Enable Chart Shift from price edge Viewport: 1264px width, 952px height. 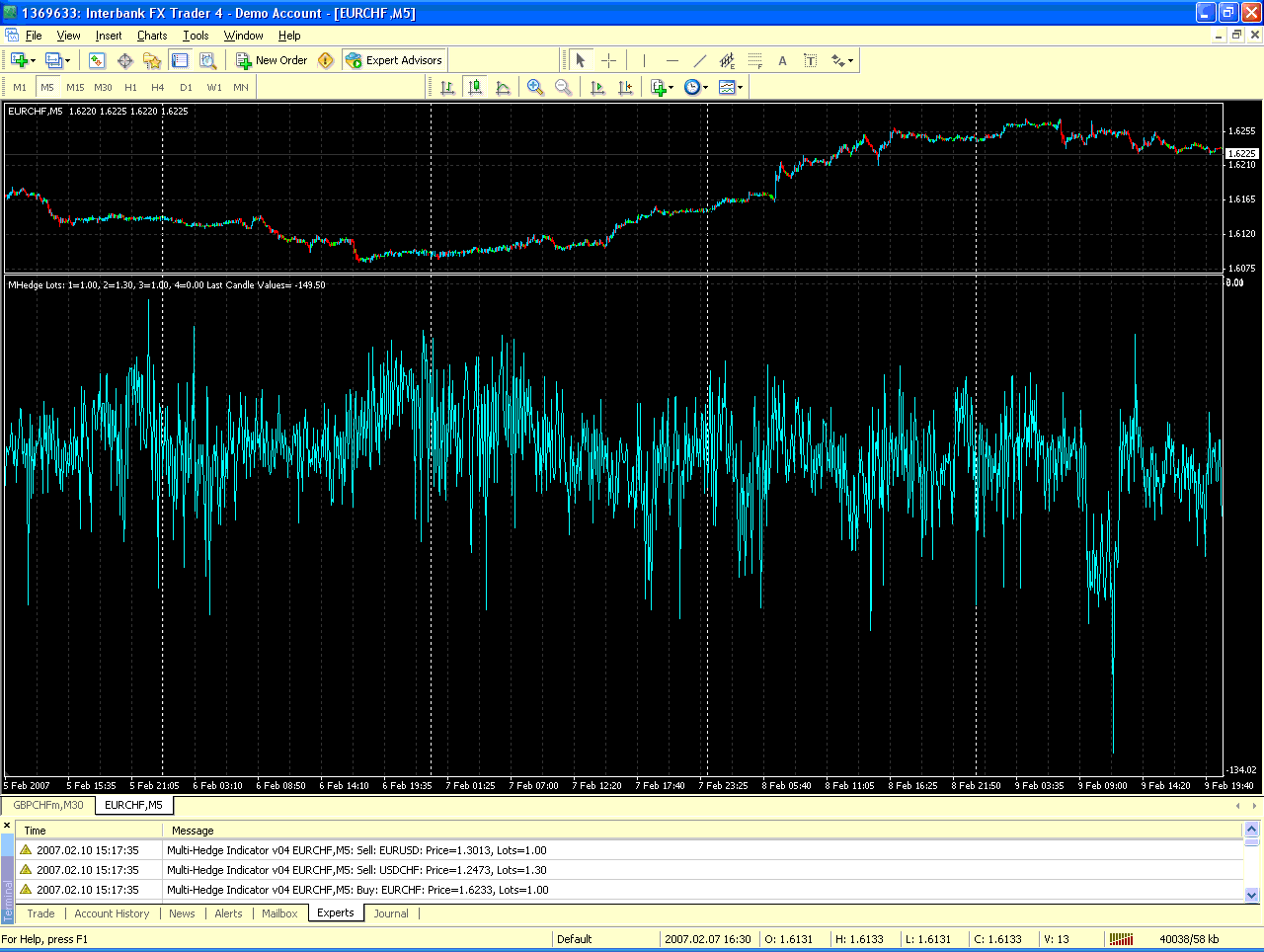click(x=625, y=87)
